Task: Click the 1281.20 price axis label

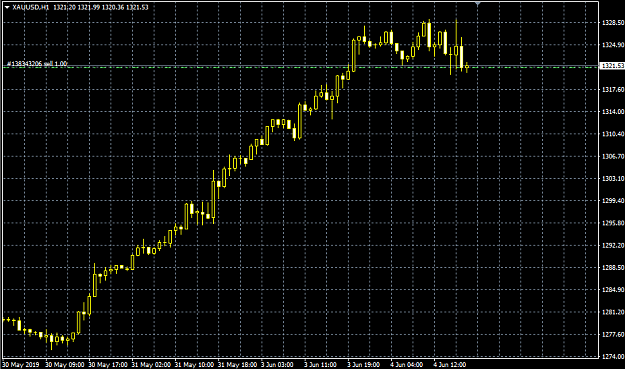Action: 613,312
